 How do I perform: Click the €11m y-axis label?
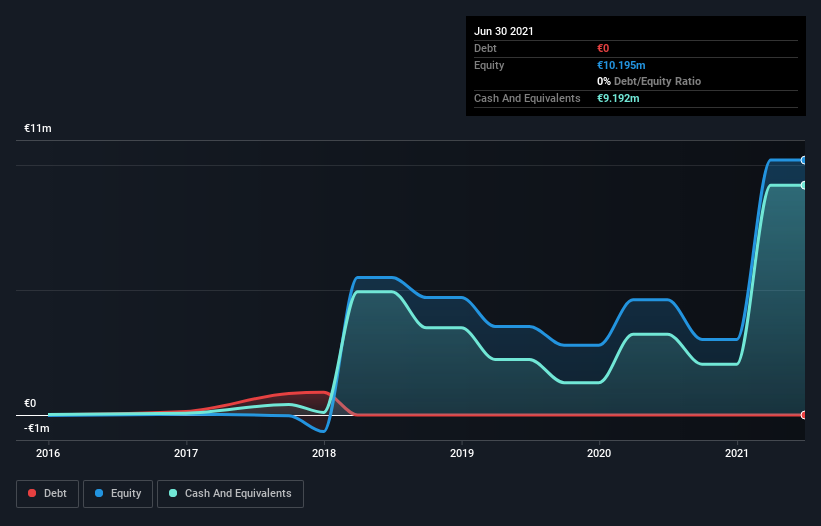38,128
